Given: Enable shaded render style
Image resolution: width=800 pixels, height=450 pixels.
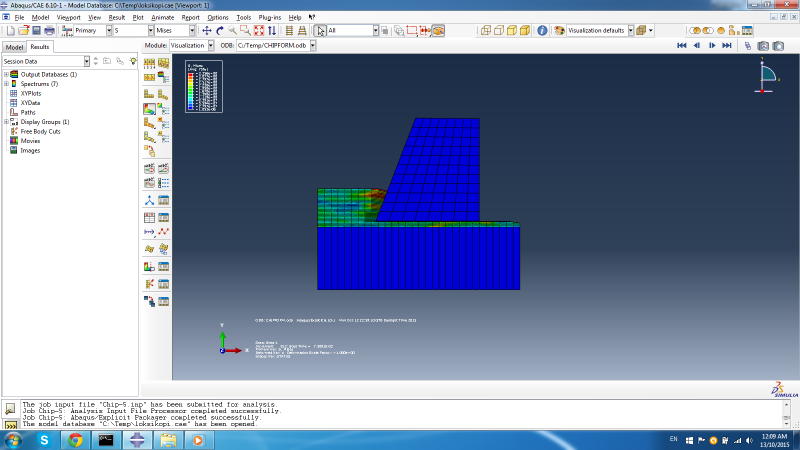Looking at the screenshot, I should pos(524,31).
